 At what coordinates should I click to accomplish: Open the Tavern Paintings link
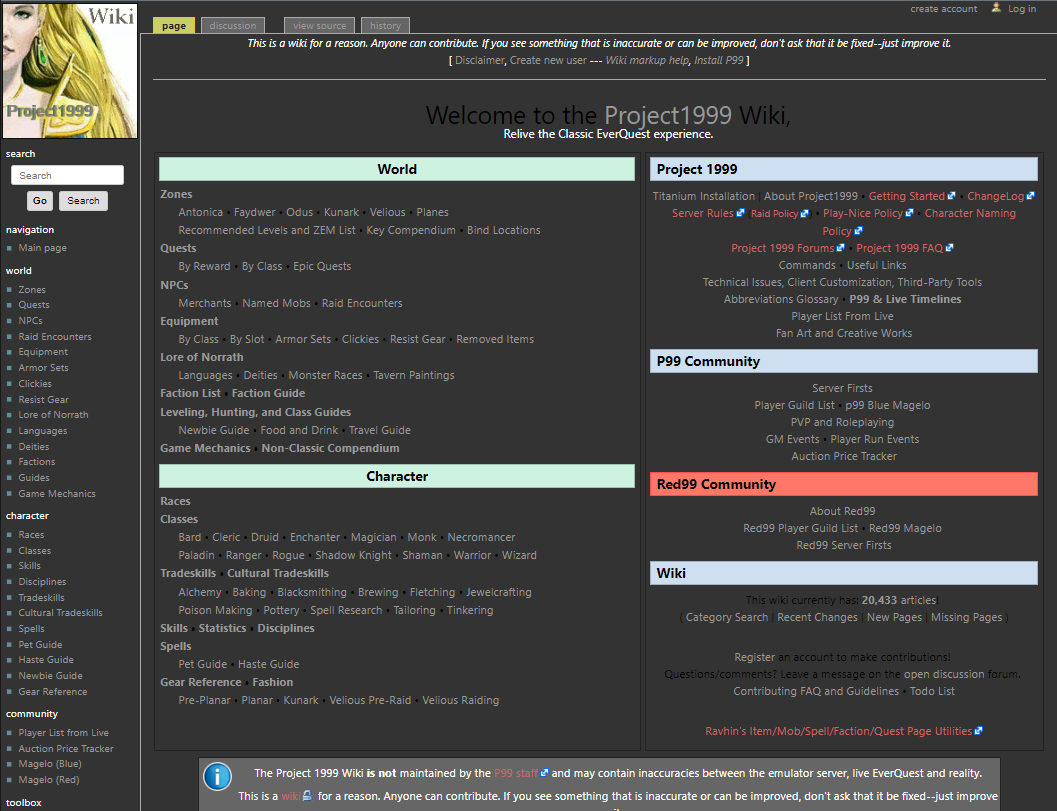coord(414,376)
